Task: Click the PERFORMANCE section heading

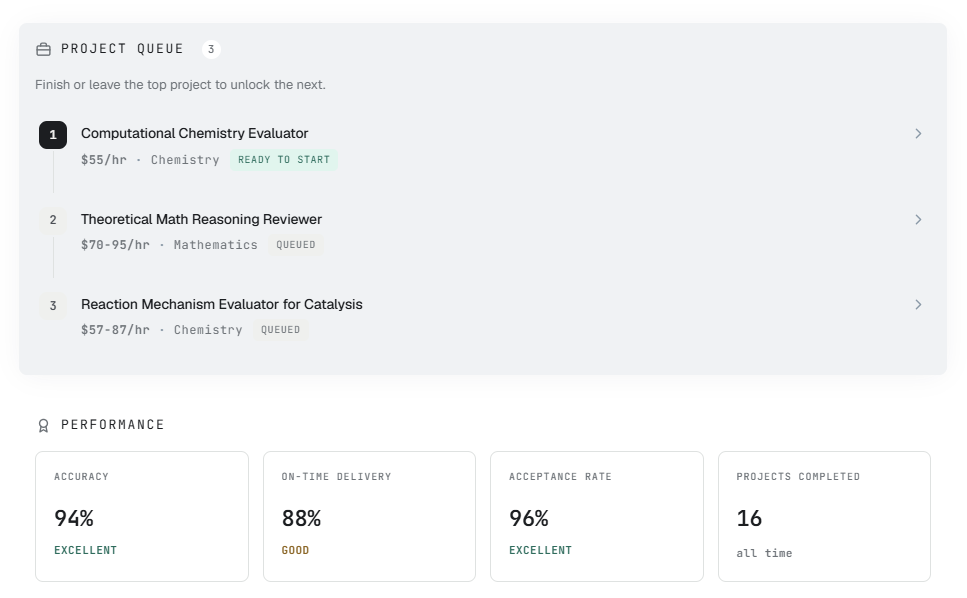Action: [x=112, y=425]
